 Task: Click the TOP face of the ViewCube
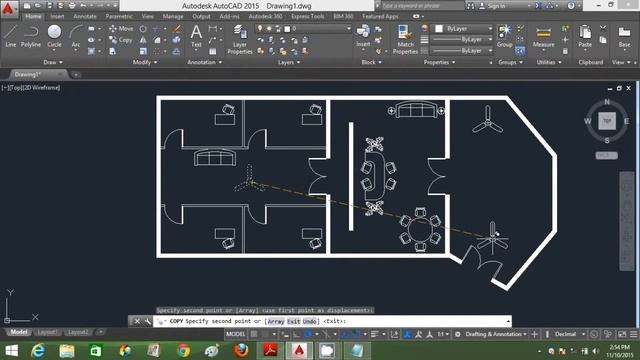pyautogui.click(x=607, y=121)
